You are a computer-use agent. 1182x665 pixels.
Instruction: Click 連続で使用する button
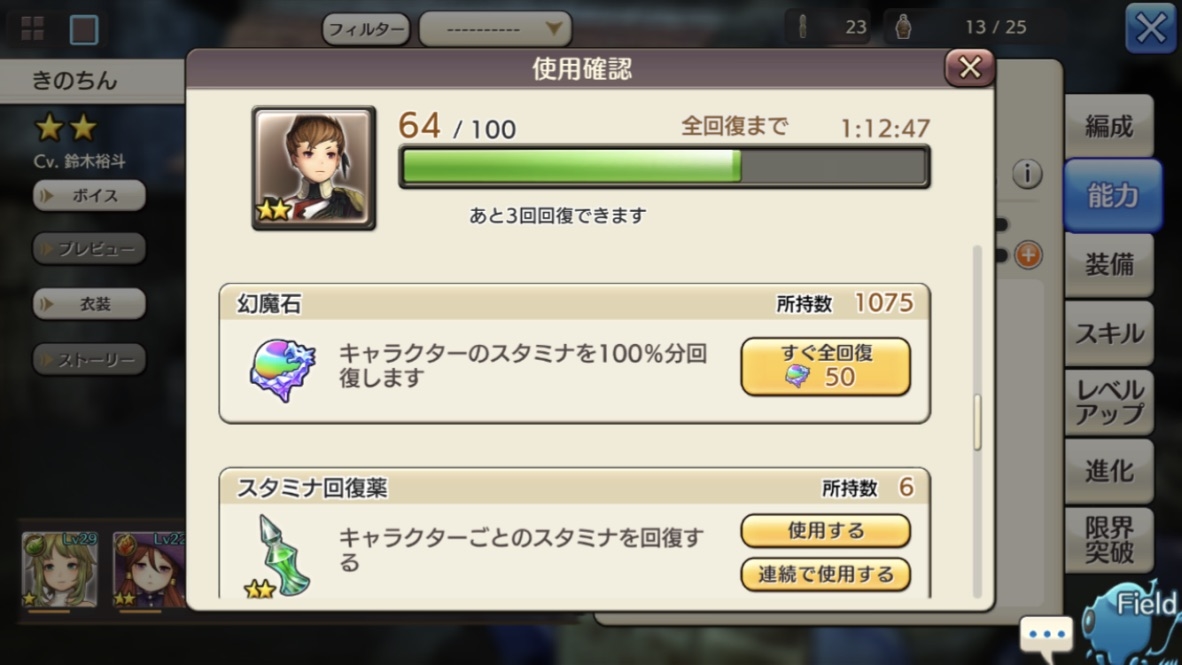[x=825, y=575]
